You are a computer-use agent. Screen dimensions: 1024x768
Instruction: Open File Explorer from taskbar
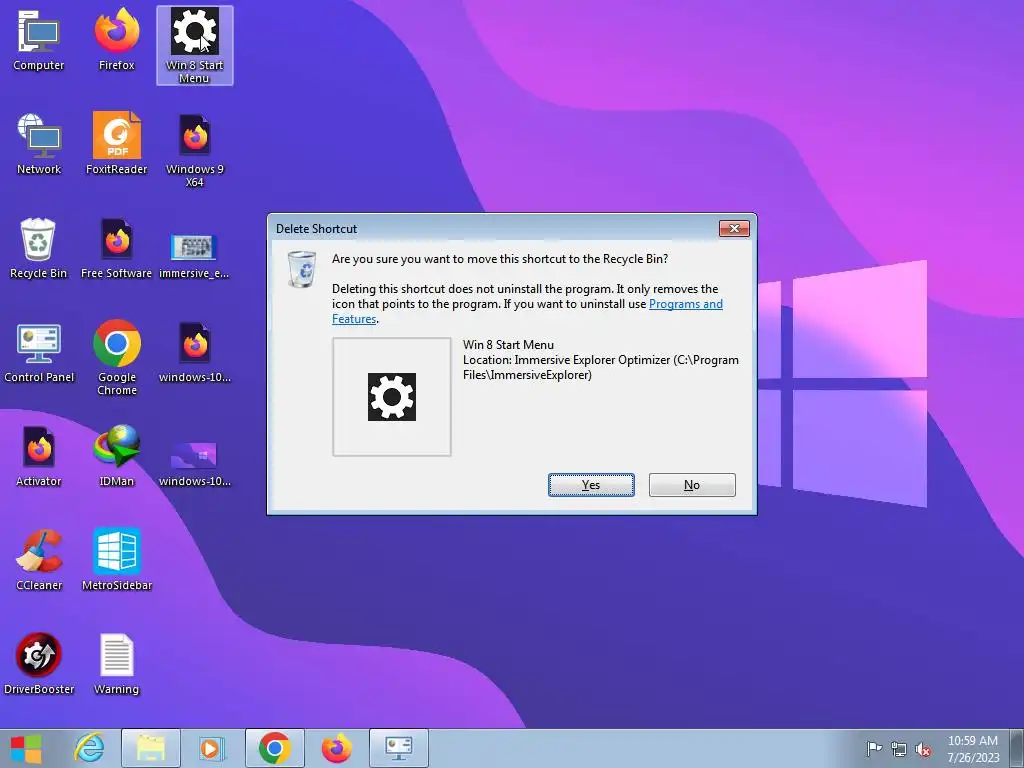pos(151,748)
